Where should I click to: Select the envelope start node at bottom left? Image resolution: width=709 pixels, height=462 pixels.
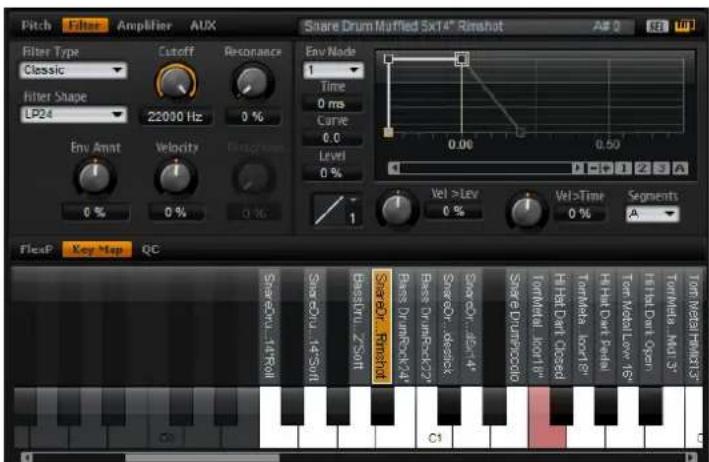388,132
